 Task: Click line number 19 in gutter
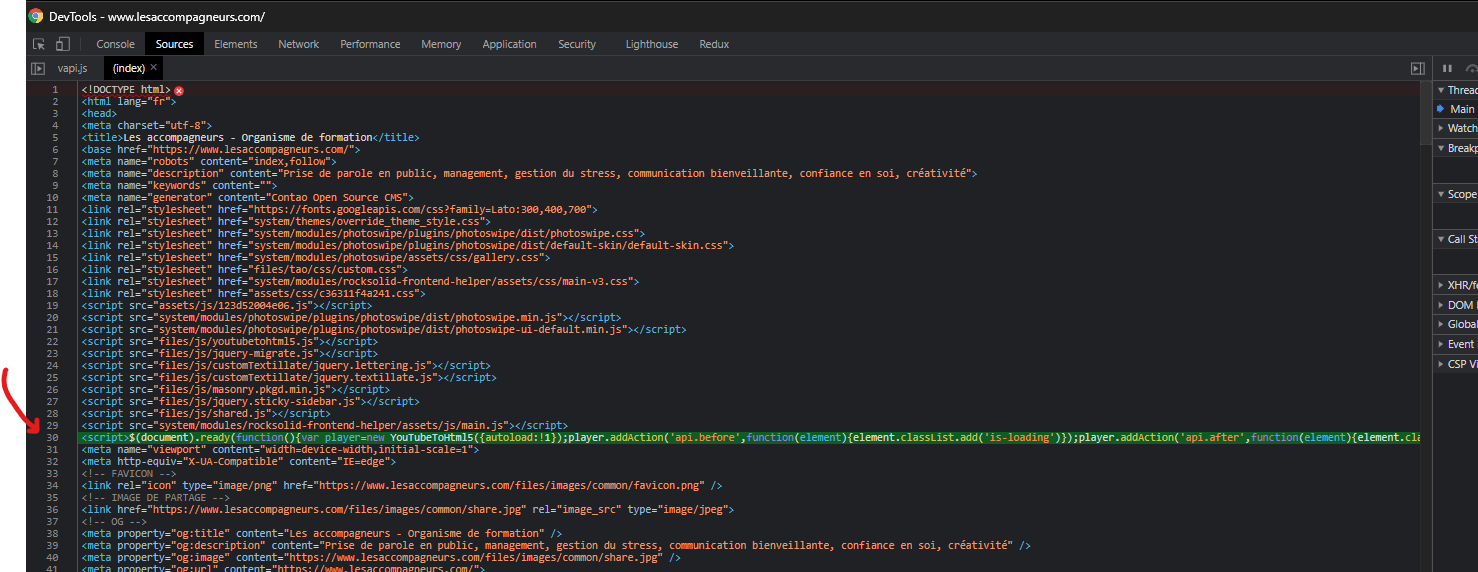pos(54,306)
